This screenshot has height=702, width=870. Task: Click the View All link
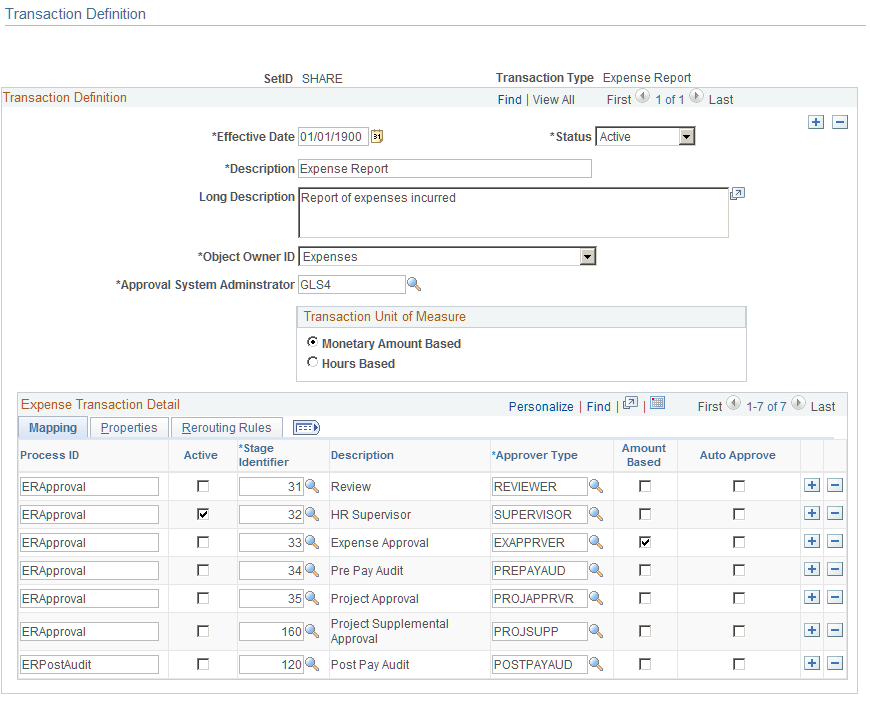click(553, 99)
